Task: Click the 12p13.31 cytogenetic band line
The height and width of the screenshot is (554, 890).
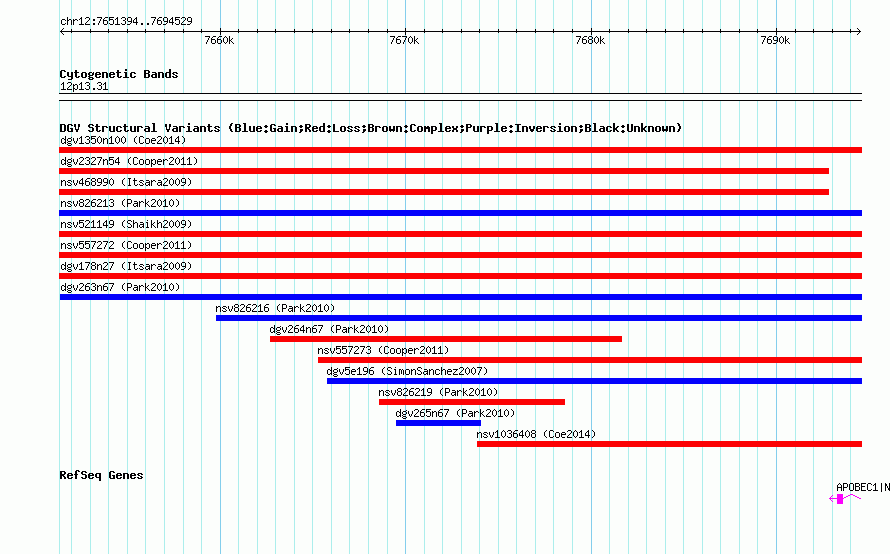Action: pos(460,97)
